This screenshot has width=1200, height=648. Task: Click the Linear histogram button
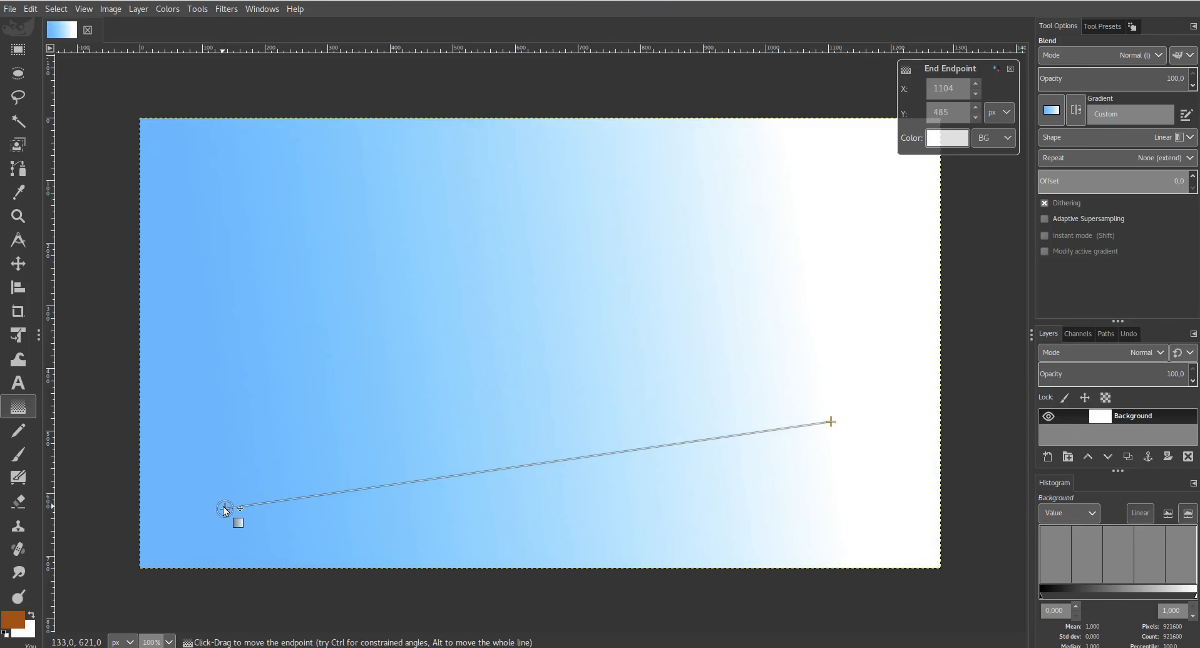tap(1140, 513)
